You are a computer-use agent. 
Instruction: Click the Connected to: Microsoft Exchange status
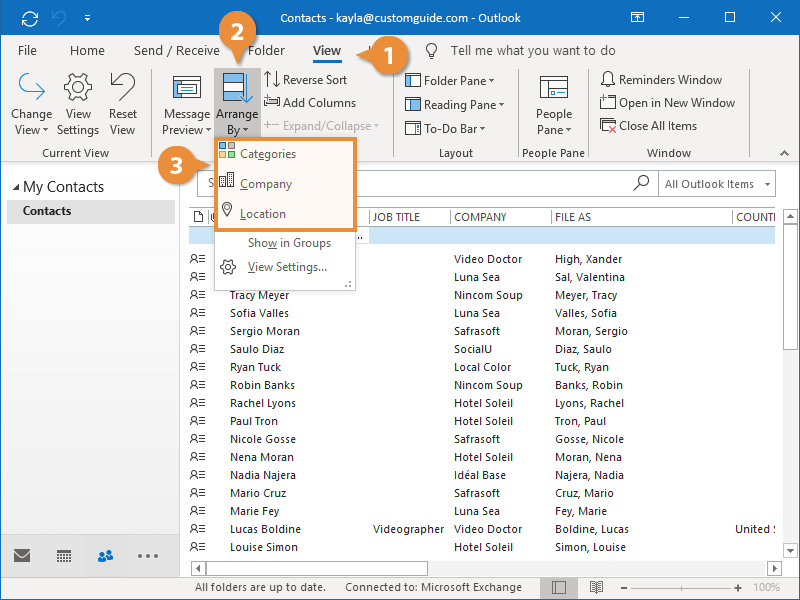433,588
